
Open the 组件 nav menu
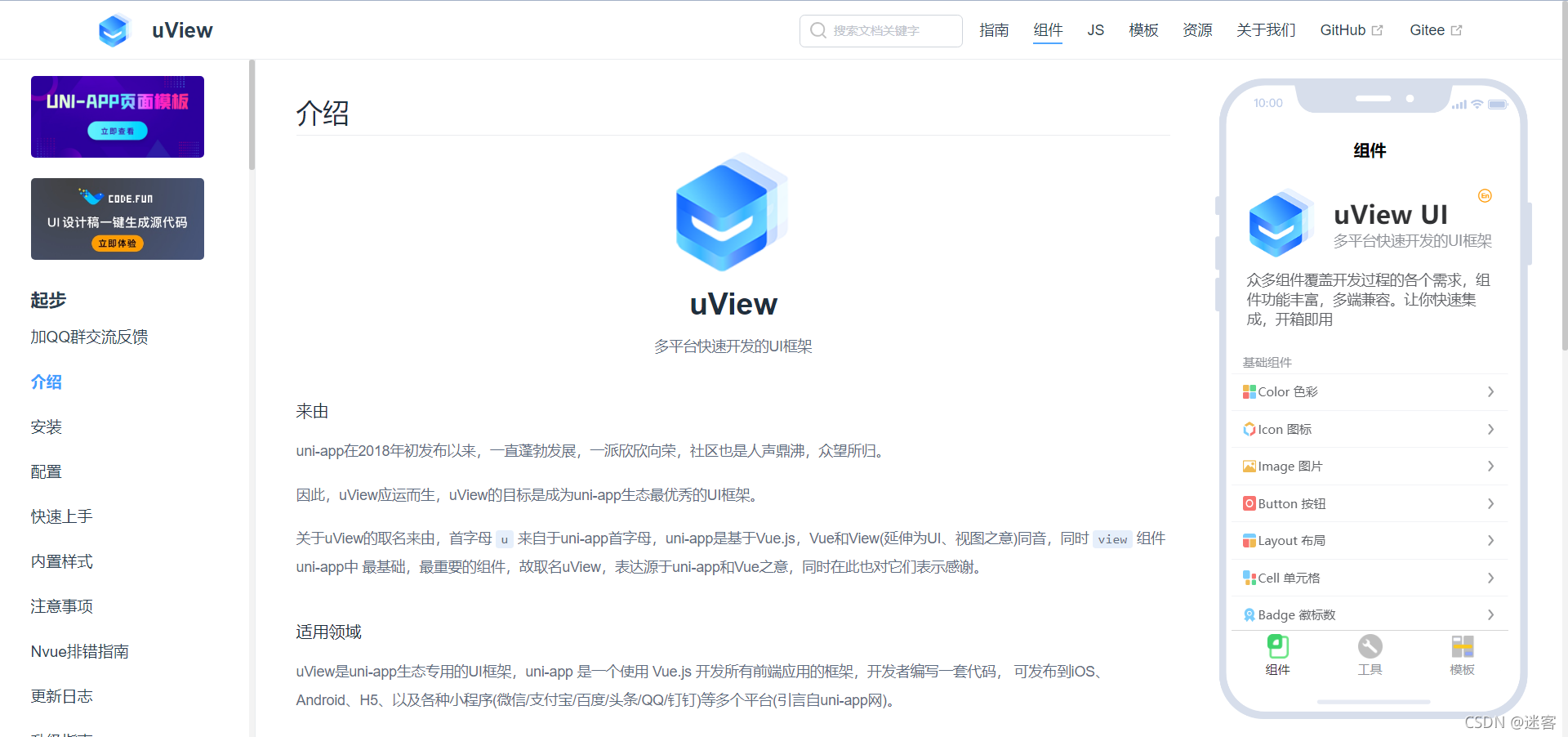tap(1048, 30)
